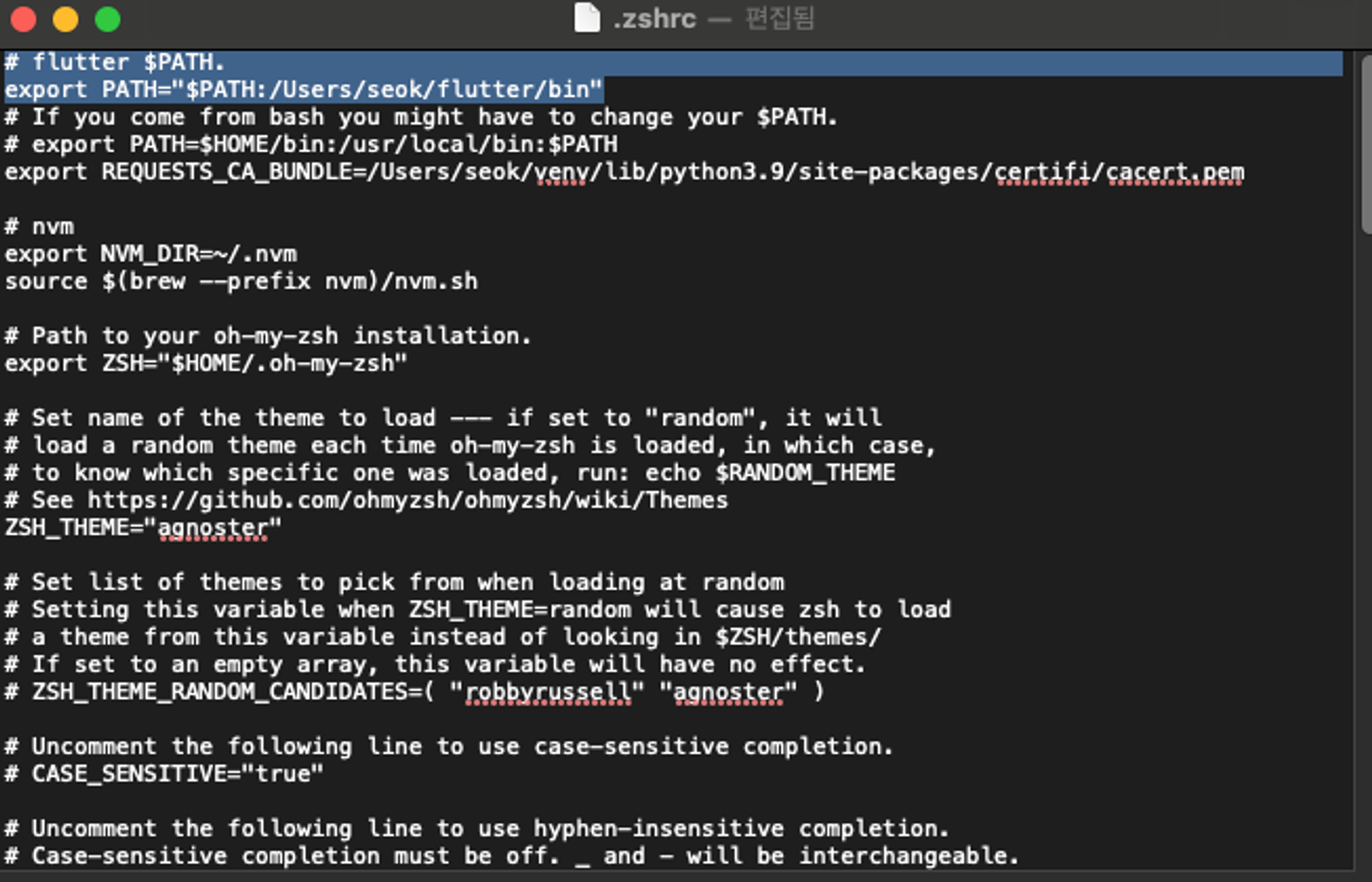Click the '# CASE_SENSITIVE="true"' line
The image size is (1372, 882).
pyautogui.click(x=165, y=774)
